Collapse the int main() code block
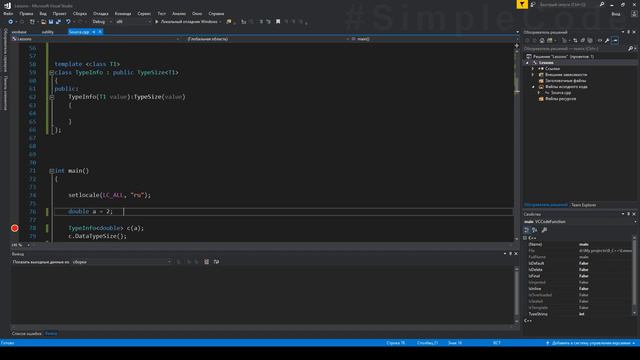Image resolution: width=640 pixels, height=360 pixels. coord(51,171)
